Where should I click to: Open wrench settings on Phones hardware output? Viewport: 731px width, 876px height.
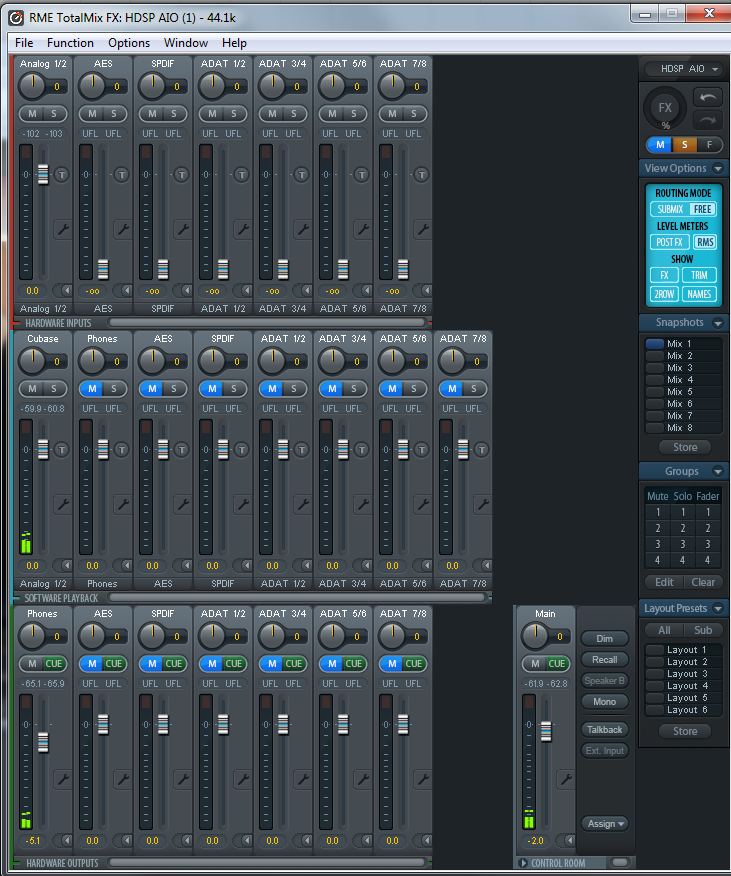click(63, 779)
